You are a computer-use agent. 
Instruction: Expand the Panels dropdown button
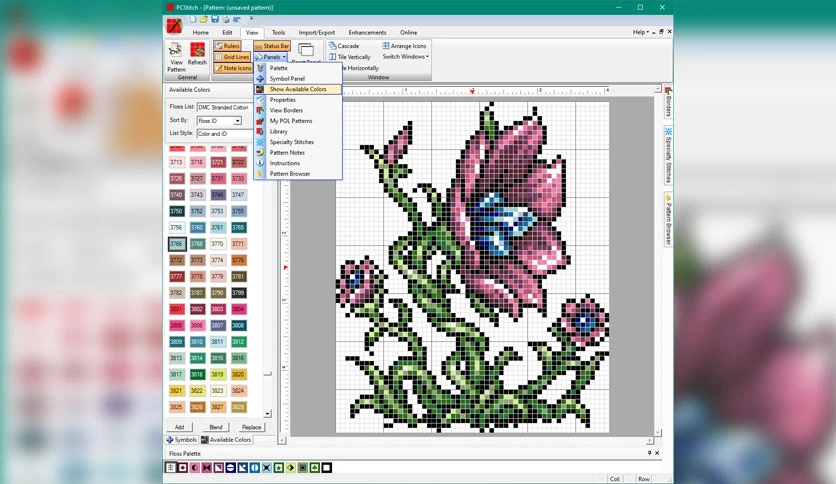tap(271, 57)
